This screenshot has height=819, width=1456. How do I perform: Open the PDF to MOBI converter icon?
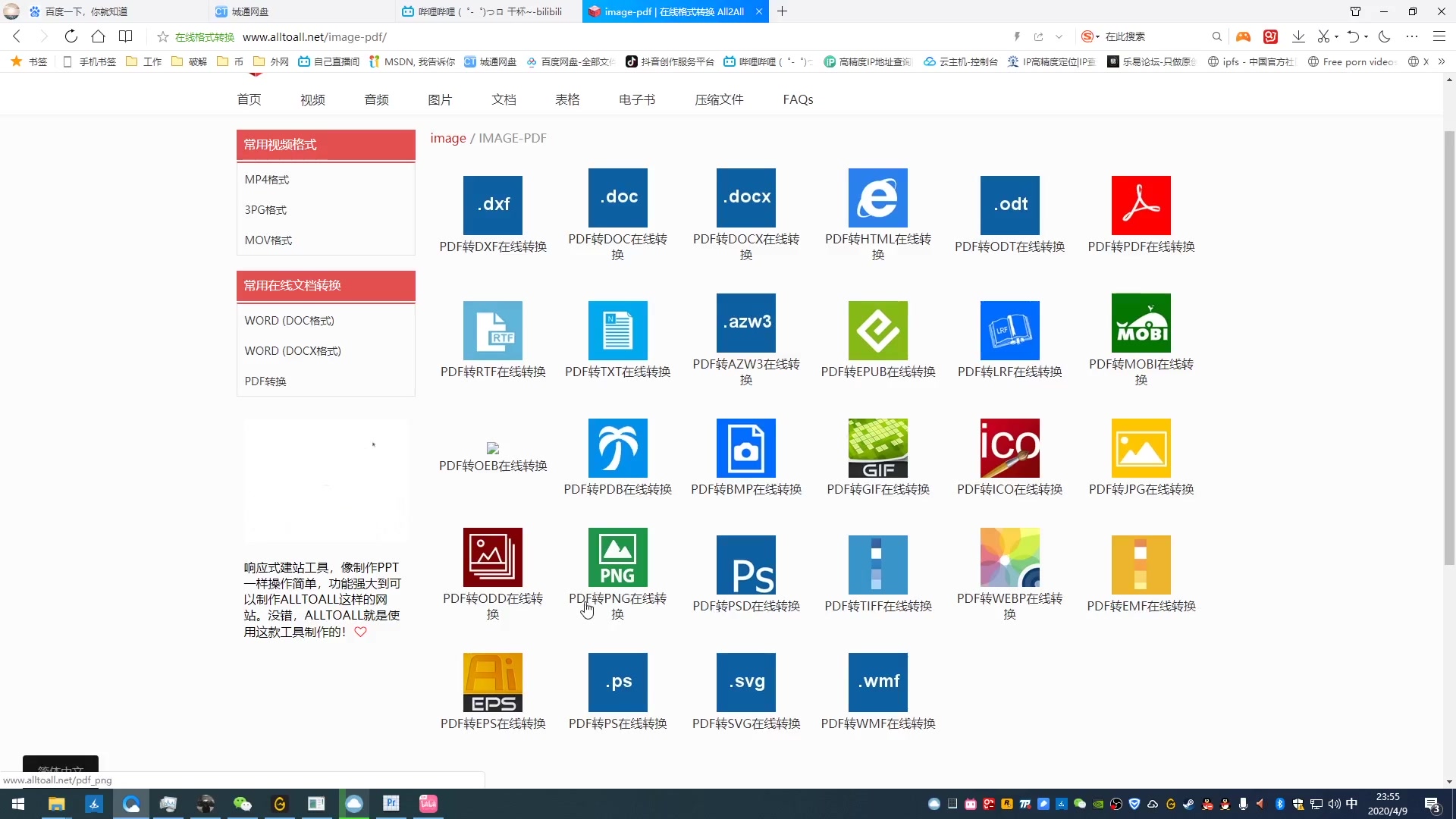point(1141,322)
